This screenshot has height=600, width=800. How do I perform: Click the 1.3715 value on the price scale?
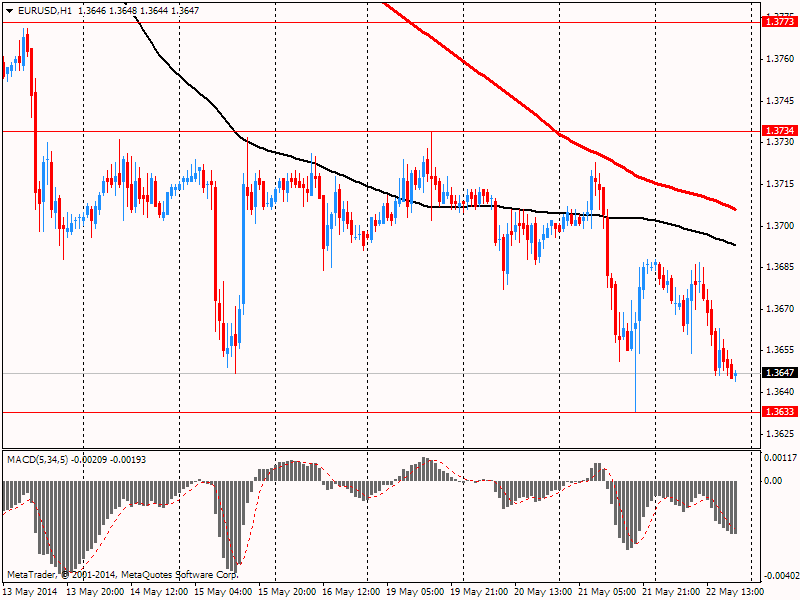click(x=781, y=184)
